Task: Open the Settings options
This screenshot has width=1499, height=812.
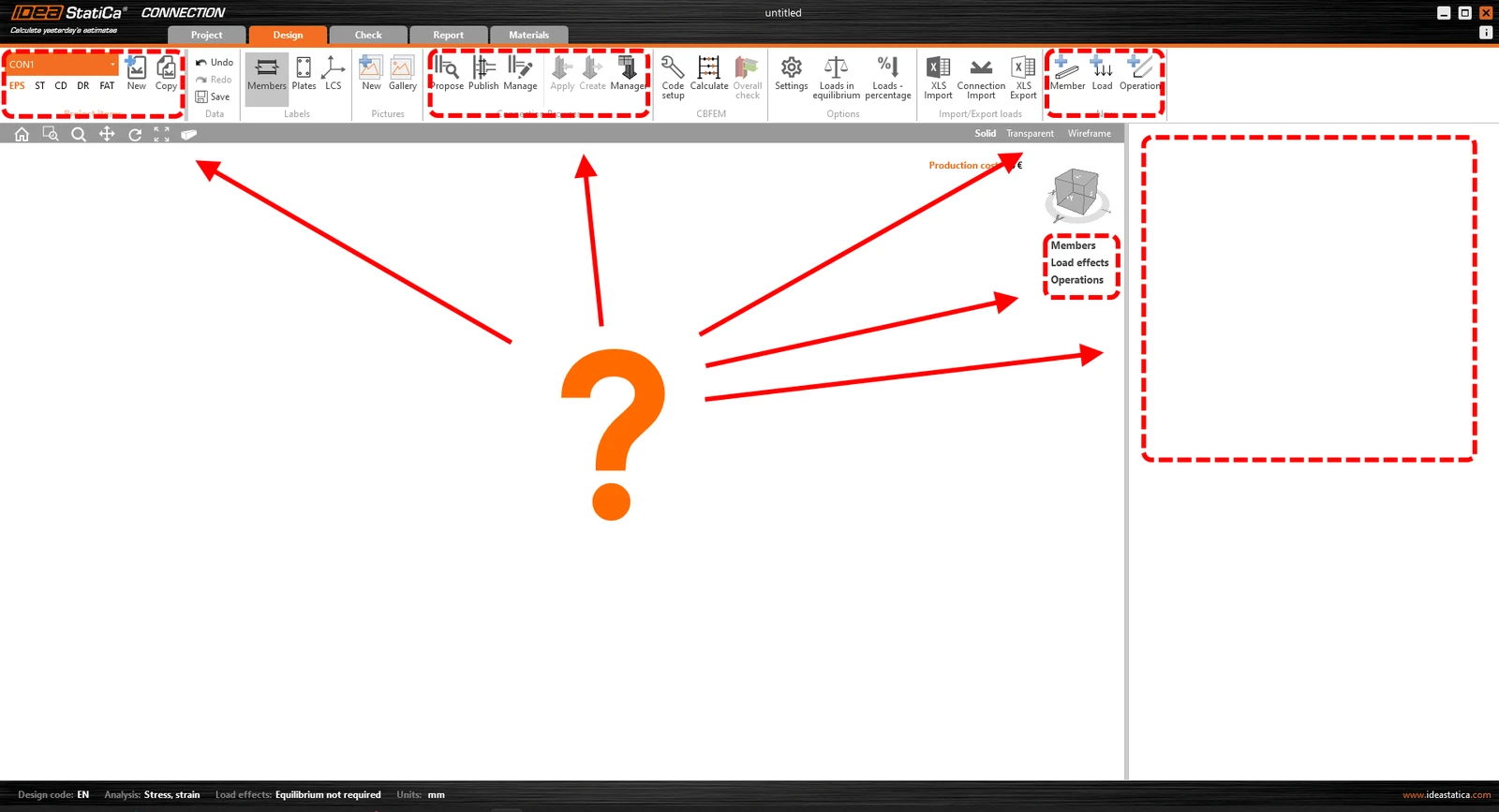Action: [792, 73]
